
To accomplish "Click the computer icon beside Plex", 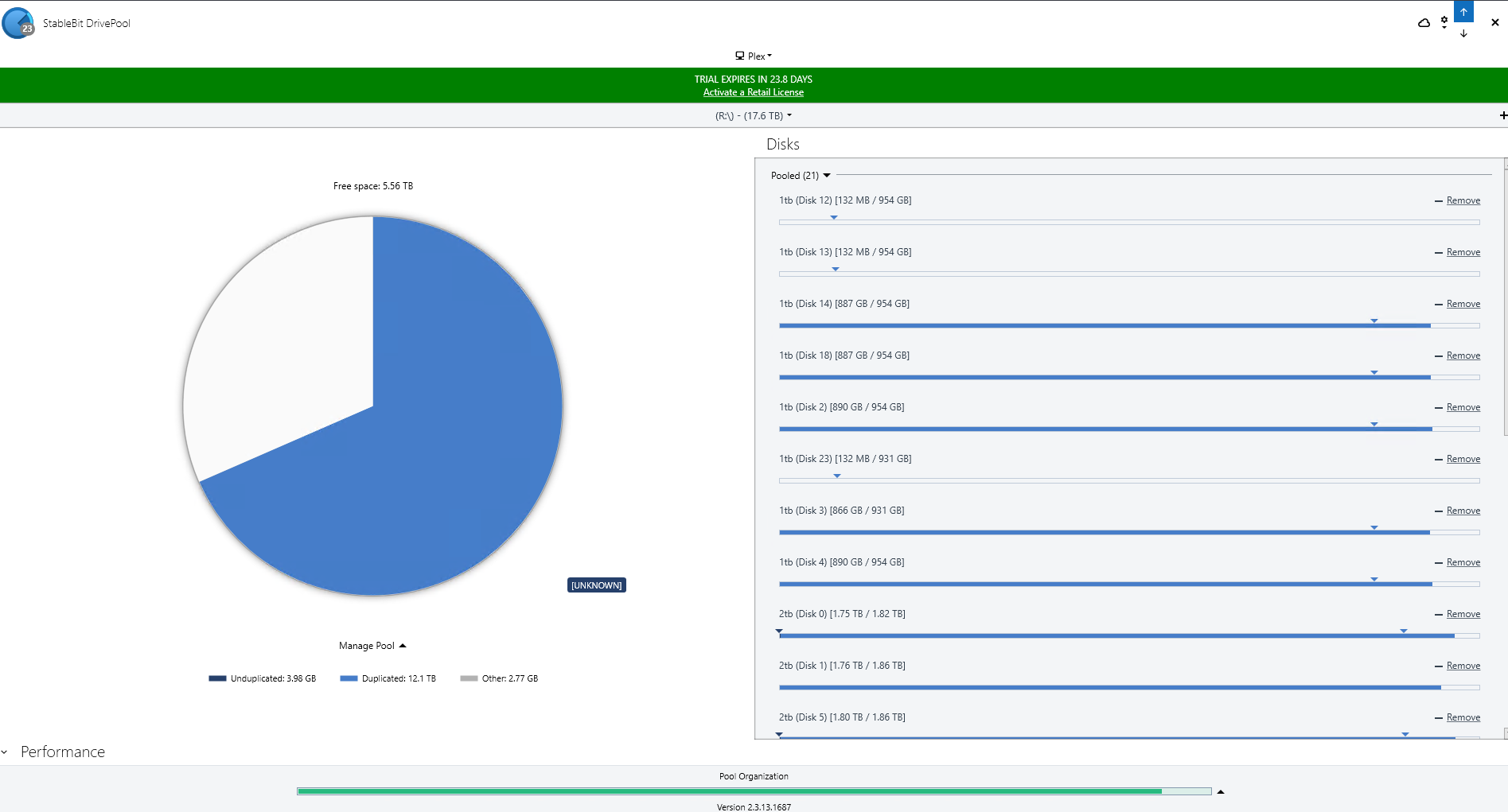I will click(x=739, y=56).
